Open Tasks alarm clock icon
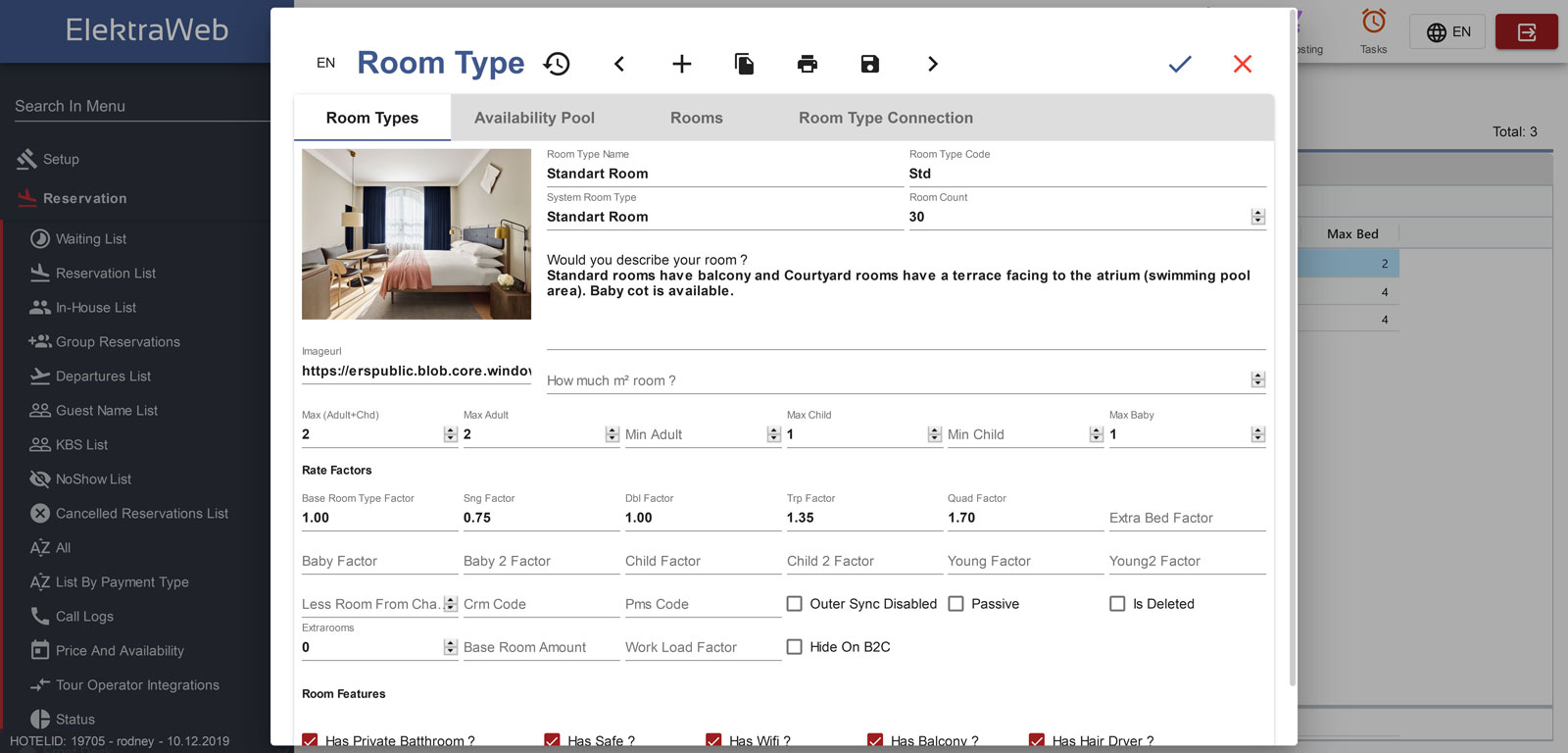The image size is (1568, 753). [1374, 31]
